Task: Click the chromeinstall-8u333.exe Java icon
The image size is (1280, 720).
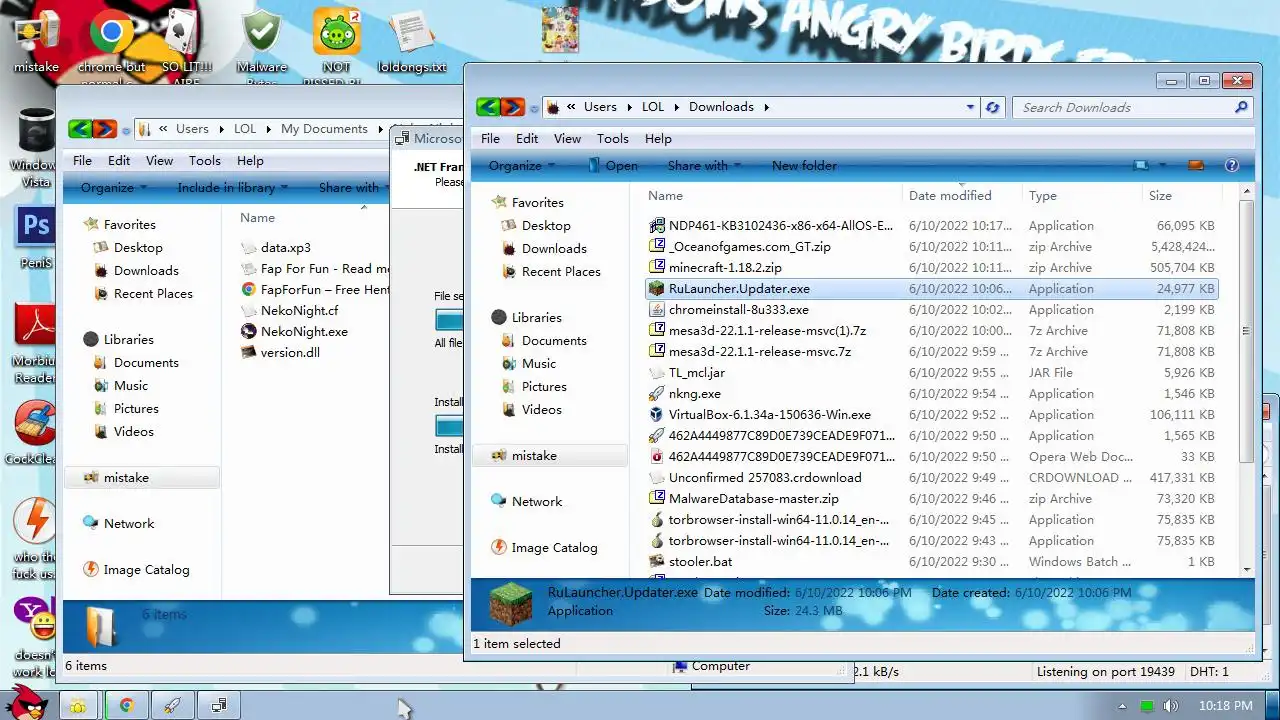Action: pos(656,309)
